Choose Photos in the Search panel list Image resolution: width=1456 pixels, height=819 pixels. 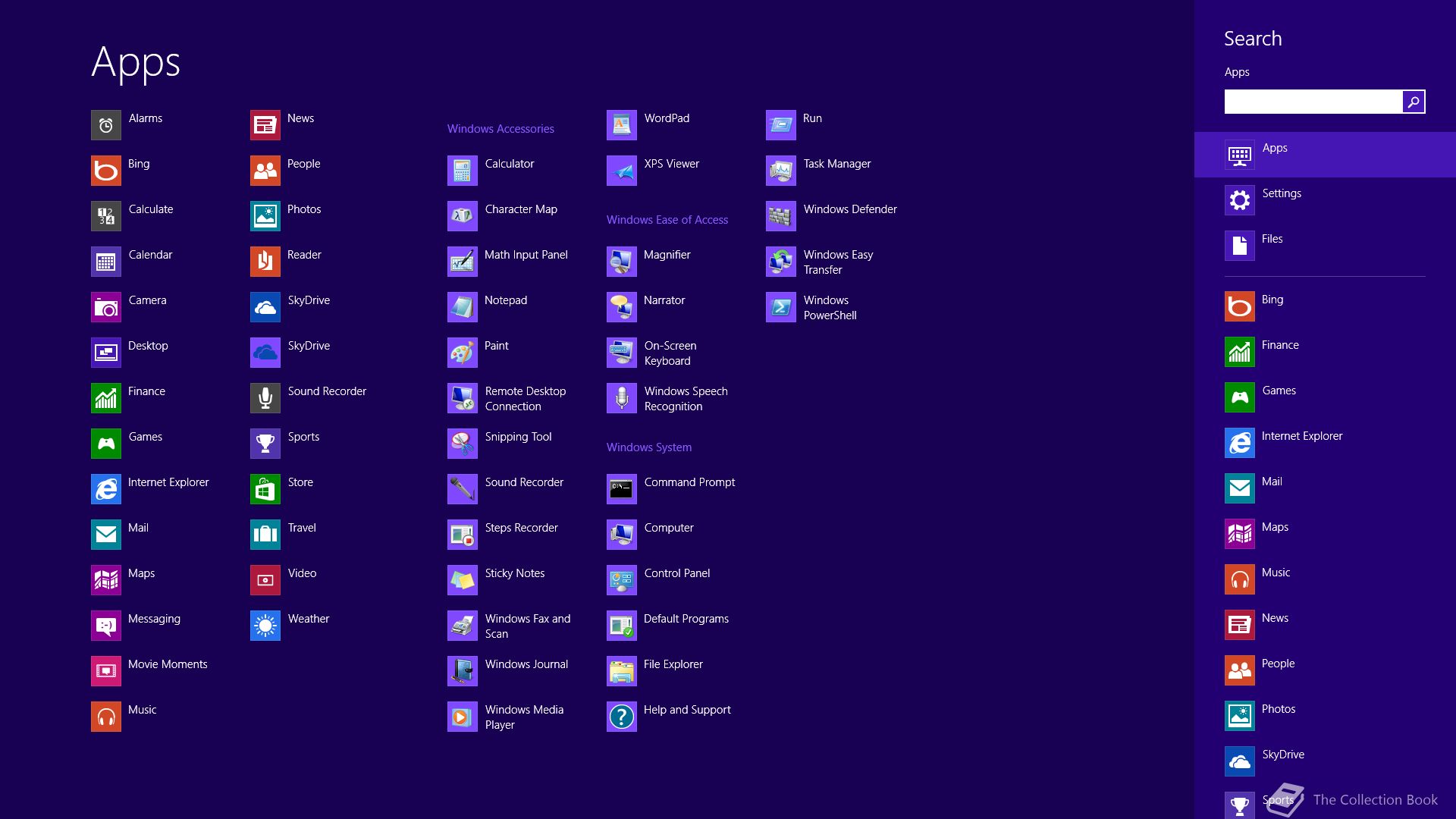tap(1325, 716)
